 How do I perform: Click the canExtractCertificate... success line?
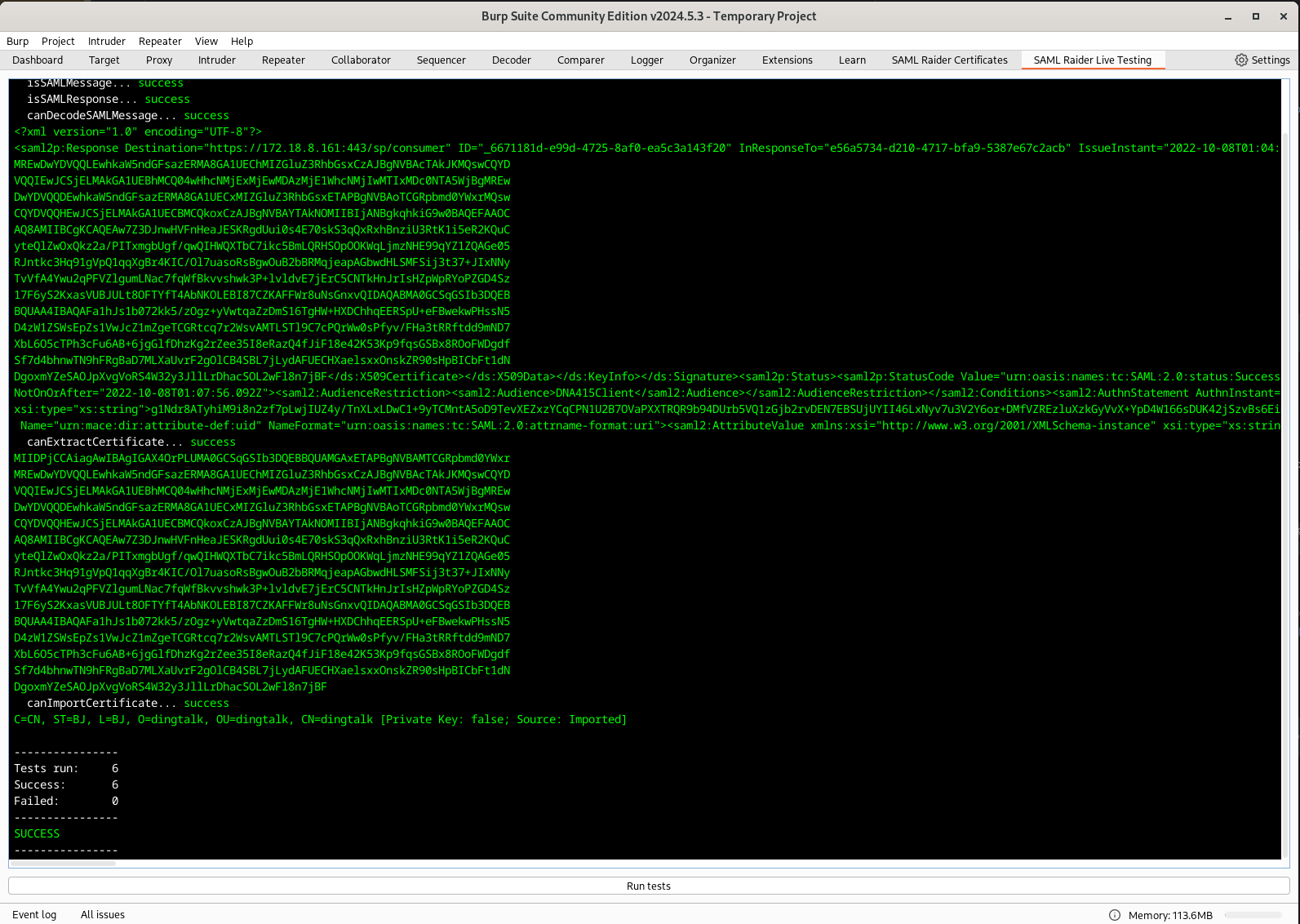[x=131, y=442]
